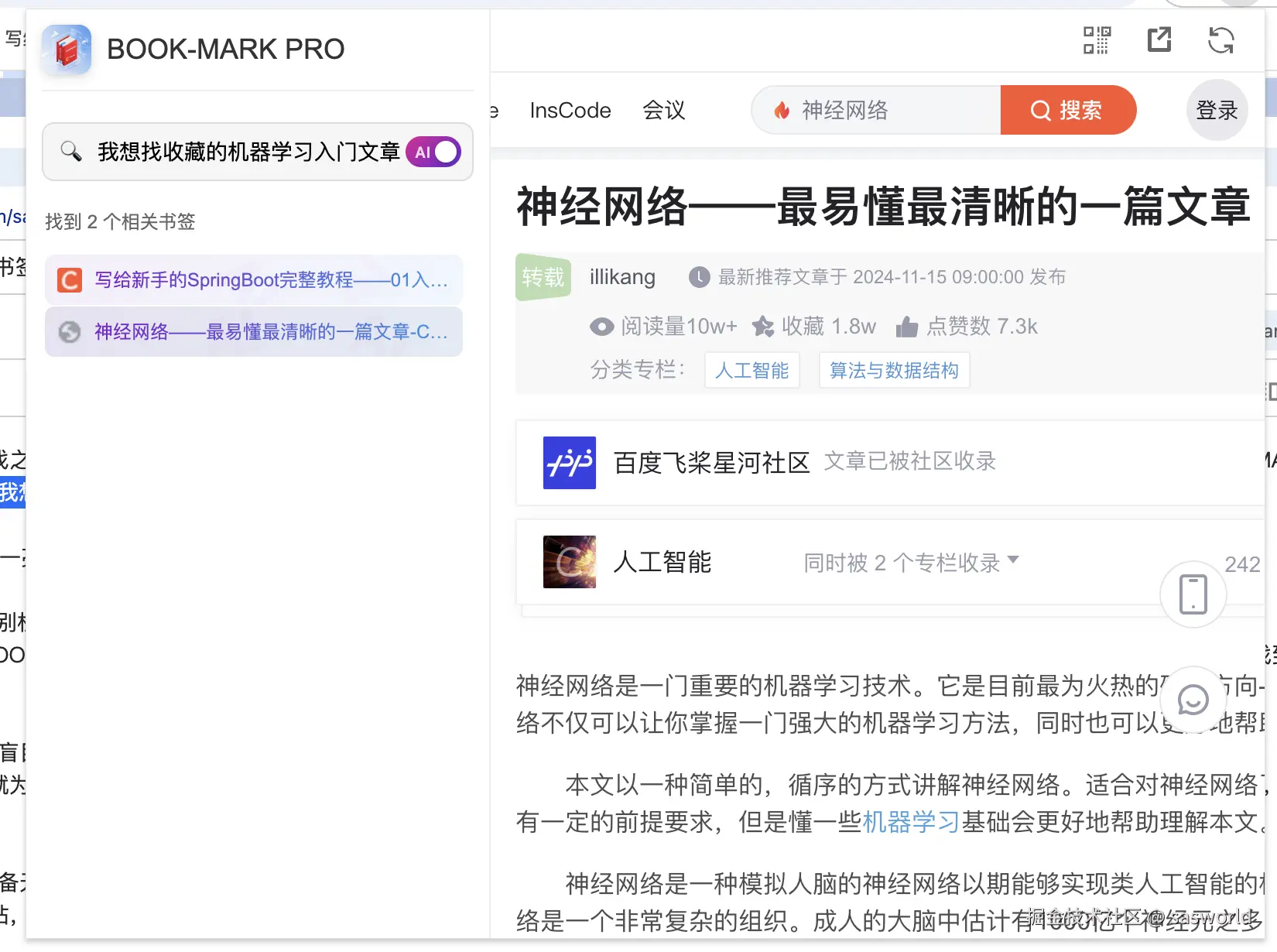Like the article with the thumbs-up icon
The width and height of the screenshot is (1277, 952).
click(906, 326)
